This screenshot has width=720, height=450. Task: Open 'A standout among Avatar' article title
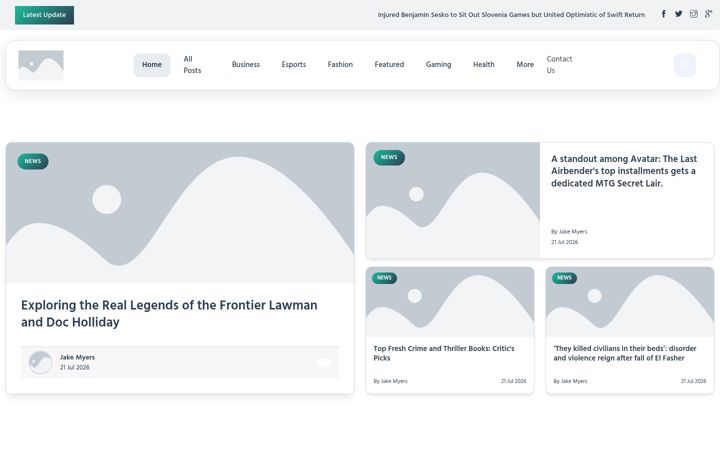[624, 171]
